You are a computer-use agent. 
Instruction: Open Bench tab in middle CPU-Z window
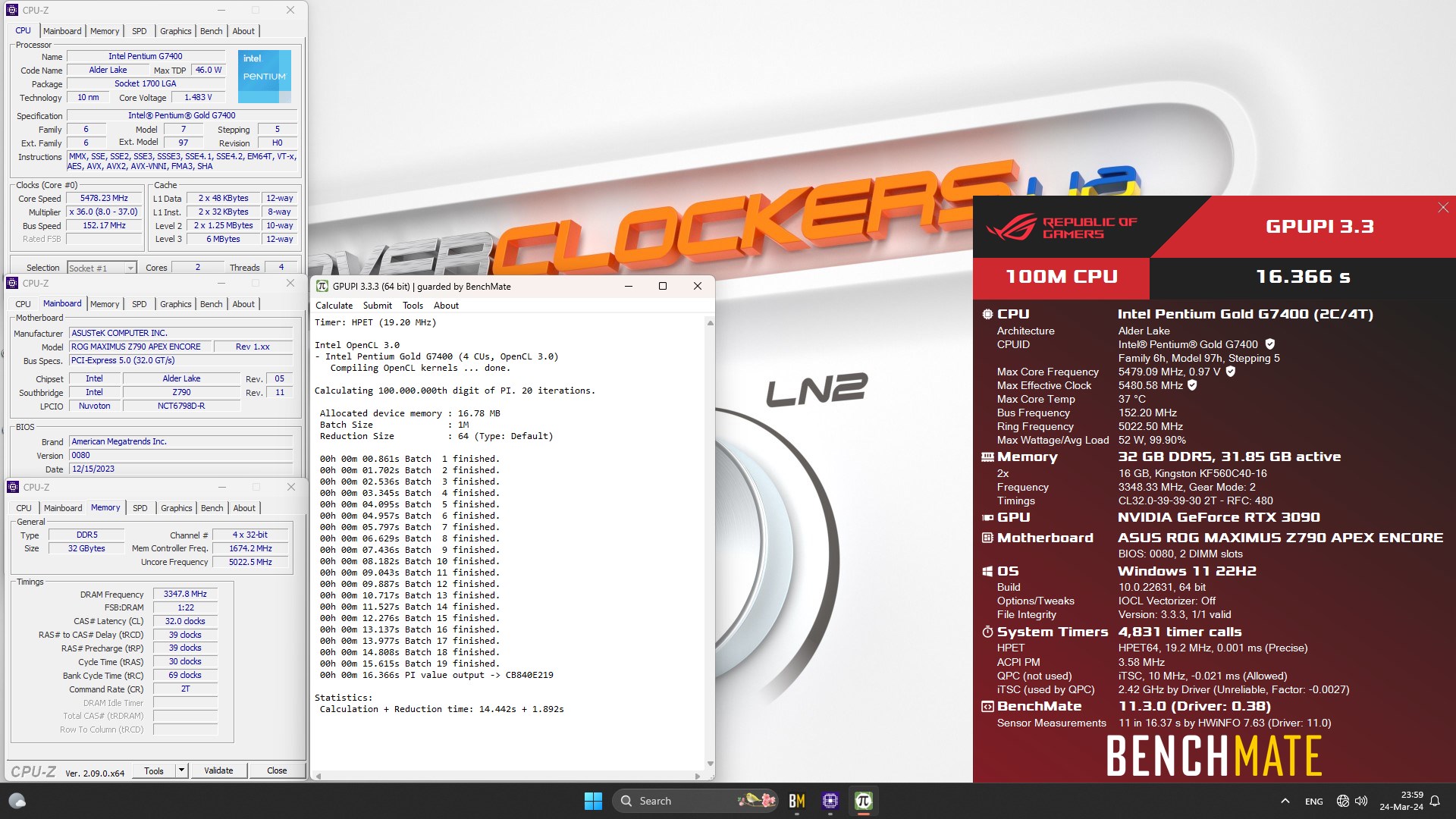pos(212,304)
